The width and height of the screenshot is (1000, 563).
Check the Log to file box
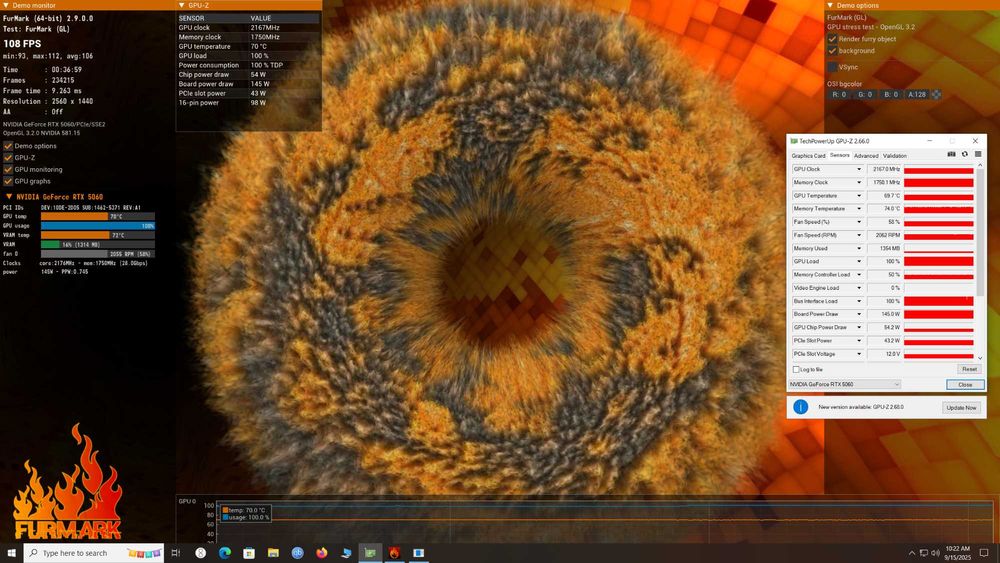[x=796, y=369]
